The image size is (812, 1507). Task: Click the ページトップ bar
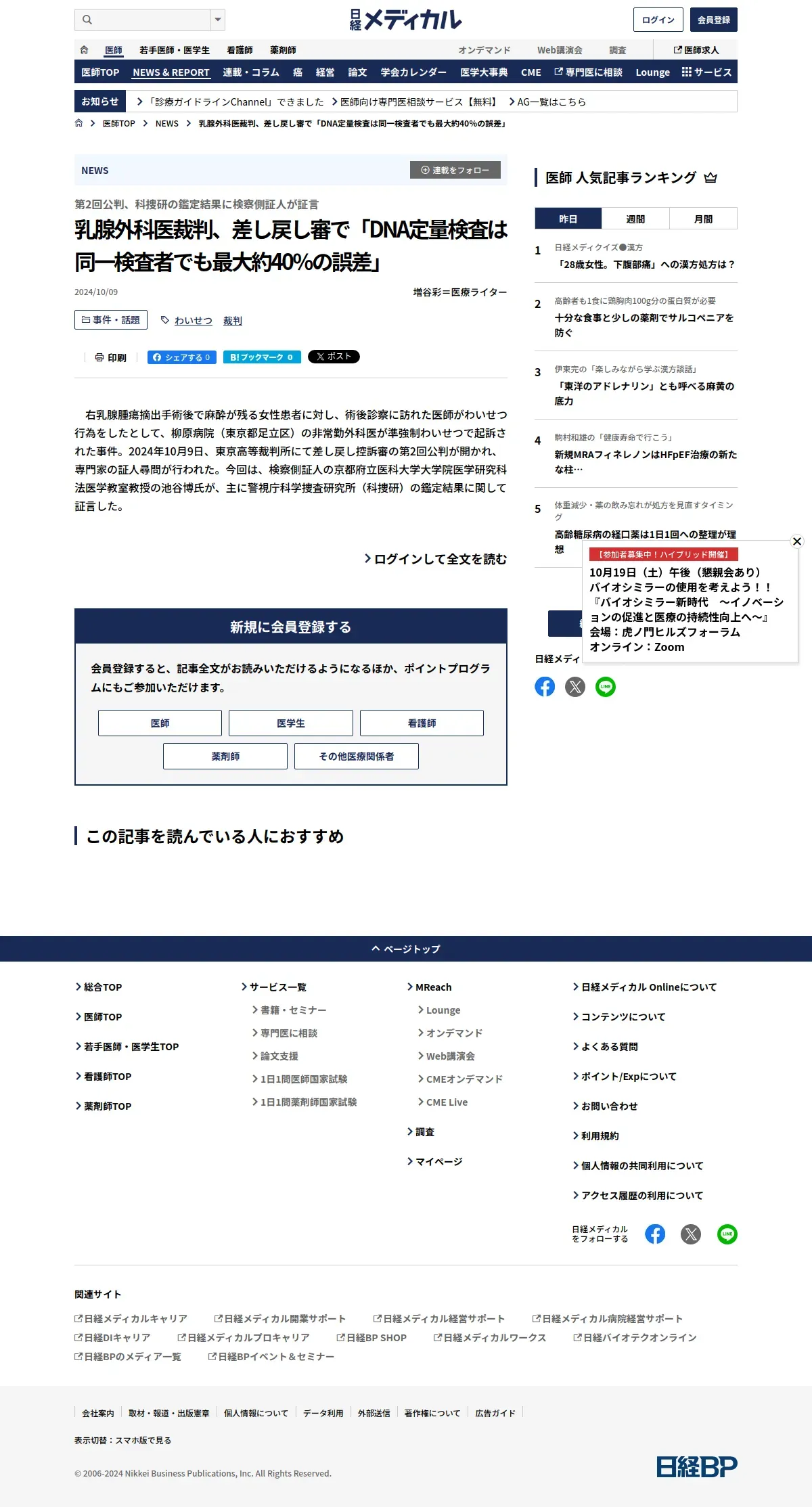[406, 949]
